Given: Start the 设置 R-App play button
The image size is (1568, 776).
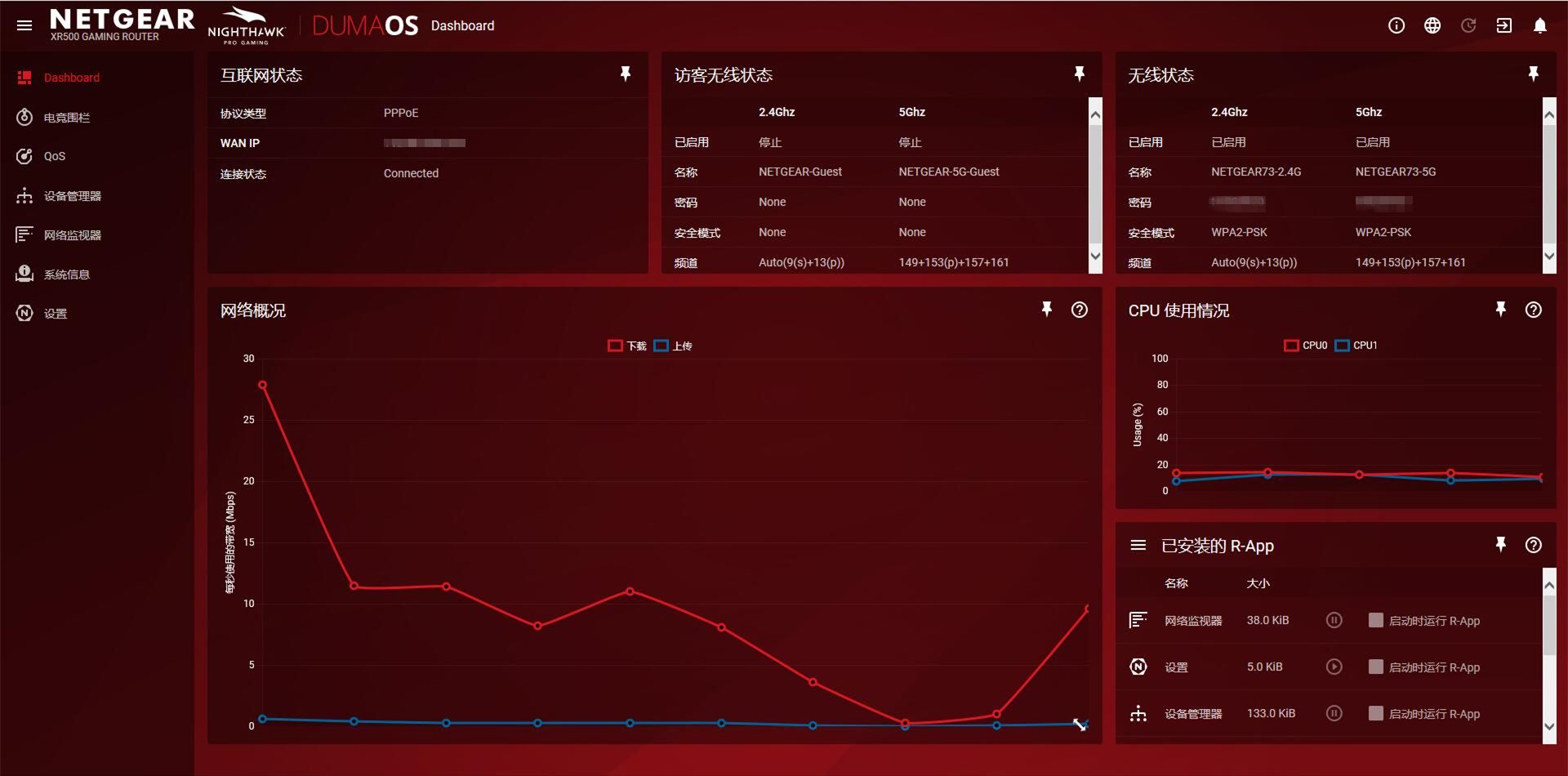Looking at the screenshot, I should (1334, 667).
